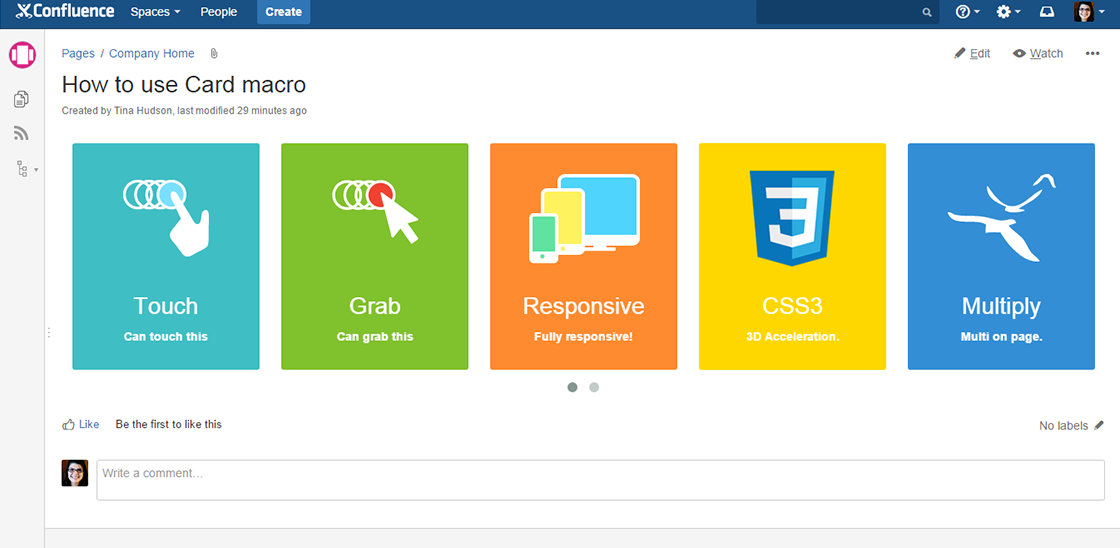The height and width of the screenshot is (548, 1120).
Task: Expand the page tree icon dropdown
Action: tap(26, 169)
